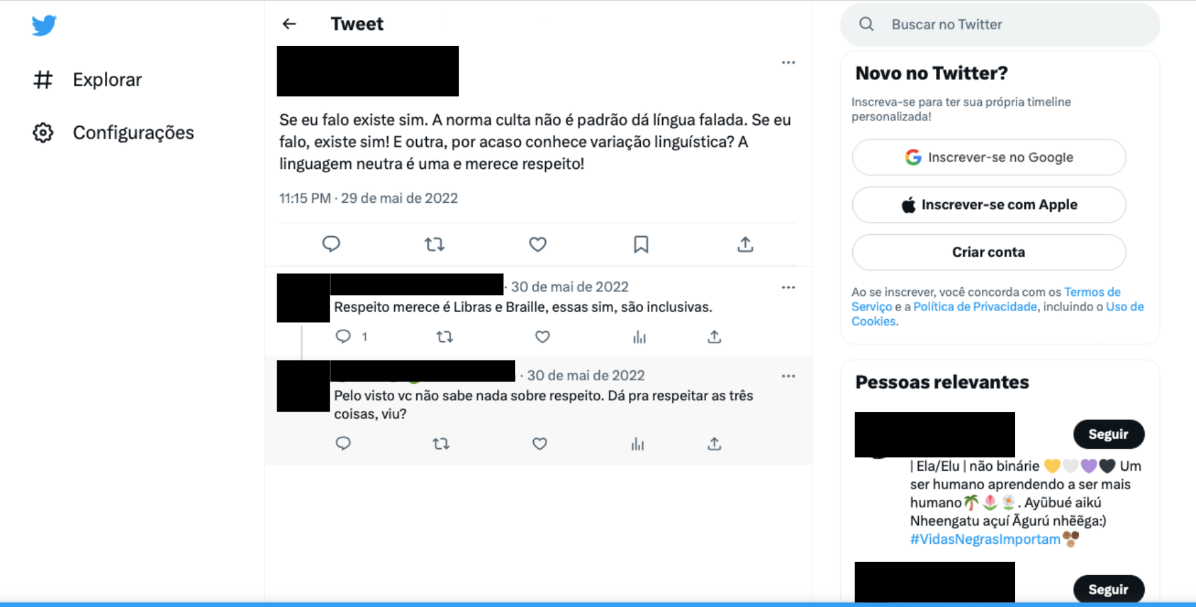
Task: Click Inscrever-se no Google button
Action: (x=989, y=157)
